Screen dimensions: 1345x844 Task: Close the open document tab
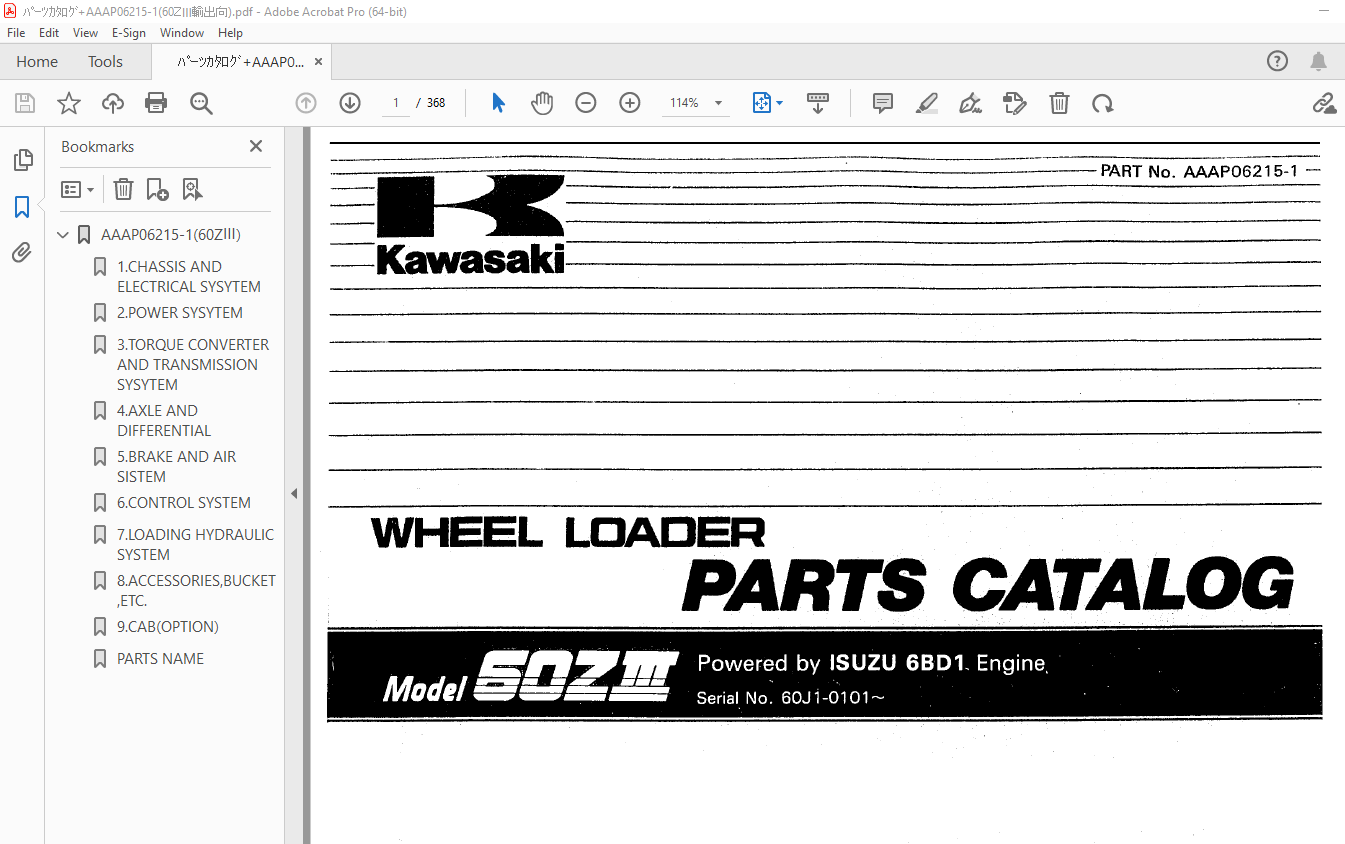point(319,61)
